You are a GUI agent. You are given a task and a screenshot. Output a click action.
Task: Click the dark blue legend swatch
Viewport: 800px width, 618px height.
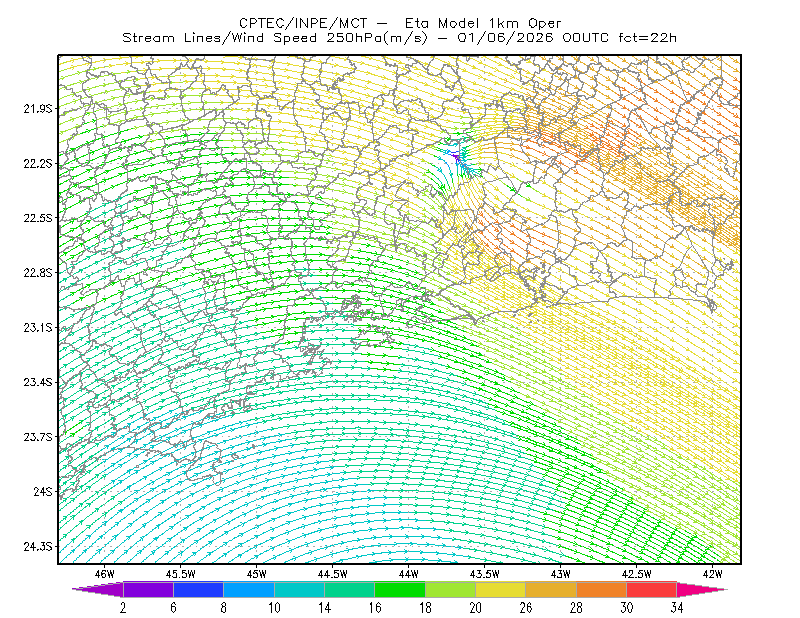click(198, 589)
